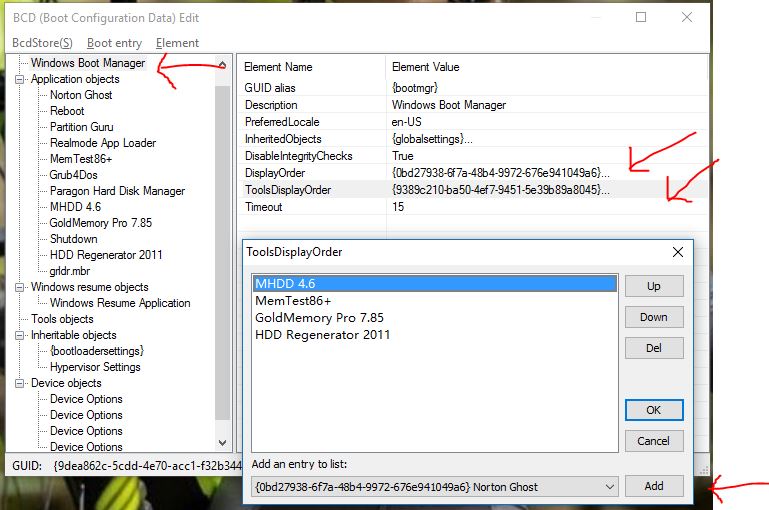Select the Shutdown tree entry

(x=74, y=239)
